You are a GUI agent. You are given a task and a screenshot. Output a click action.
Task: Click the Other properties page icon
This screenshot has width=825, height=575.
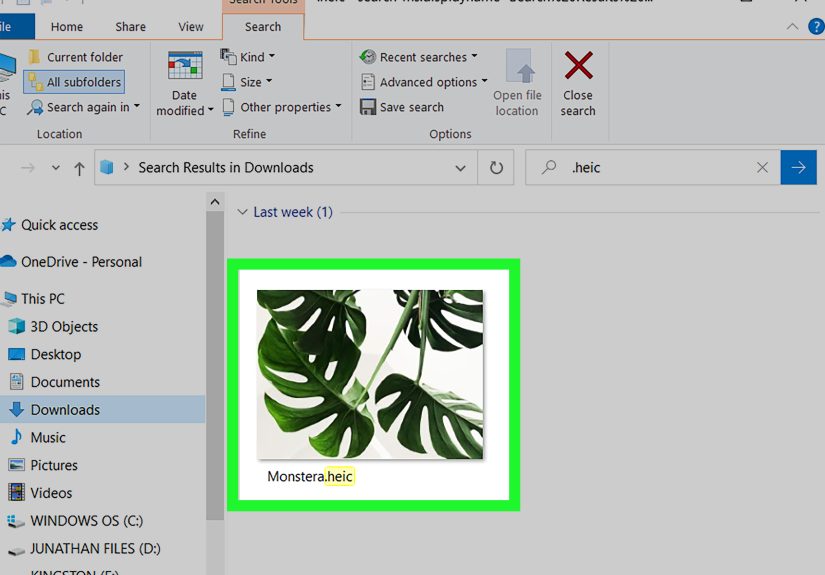click(228, 107)
